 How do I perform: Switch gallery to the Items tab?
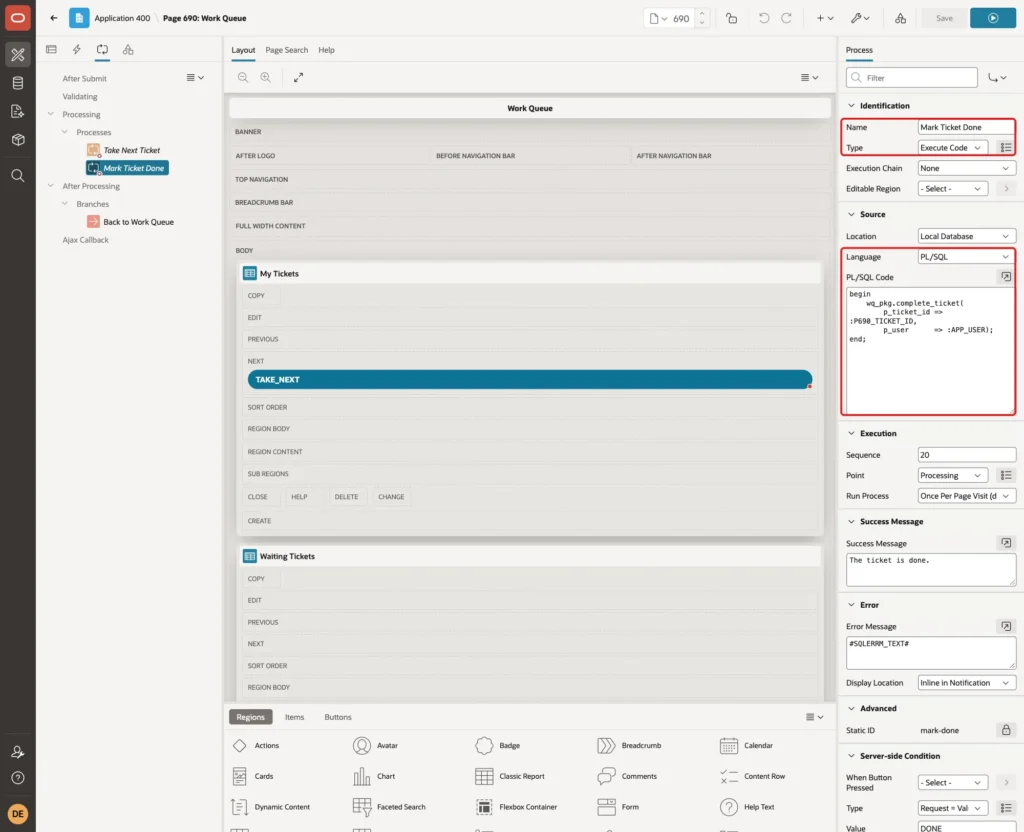(295, 717)
